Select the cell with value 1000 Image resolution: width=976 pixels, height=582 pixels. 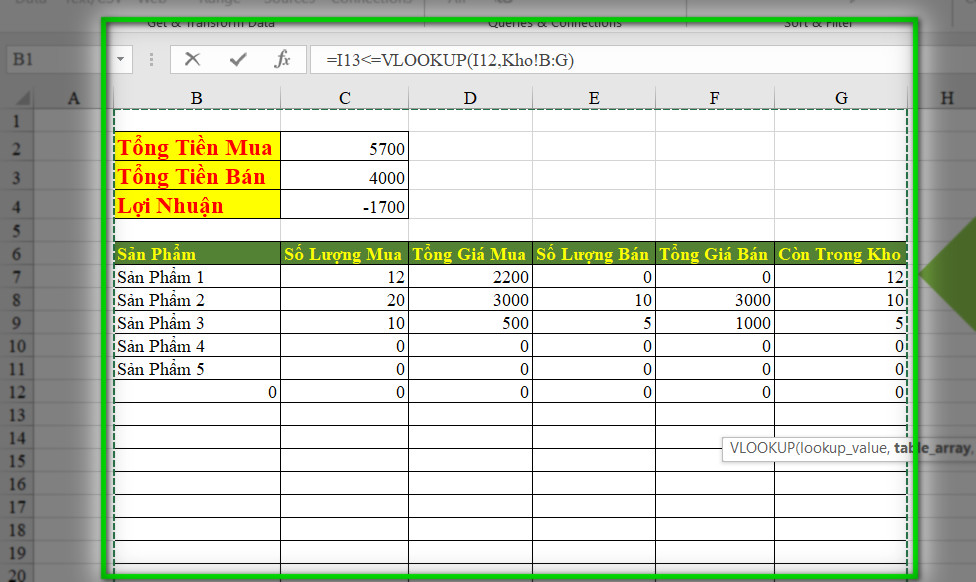715,322
